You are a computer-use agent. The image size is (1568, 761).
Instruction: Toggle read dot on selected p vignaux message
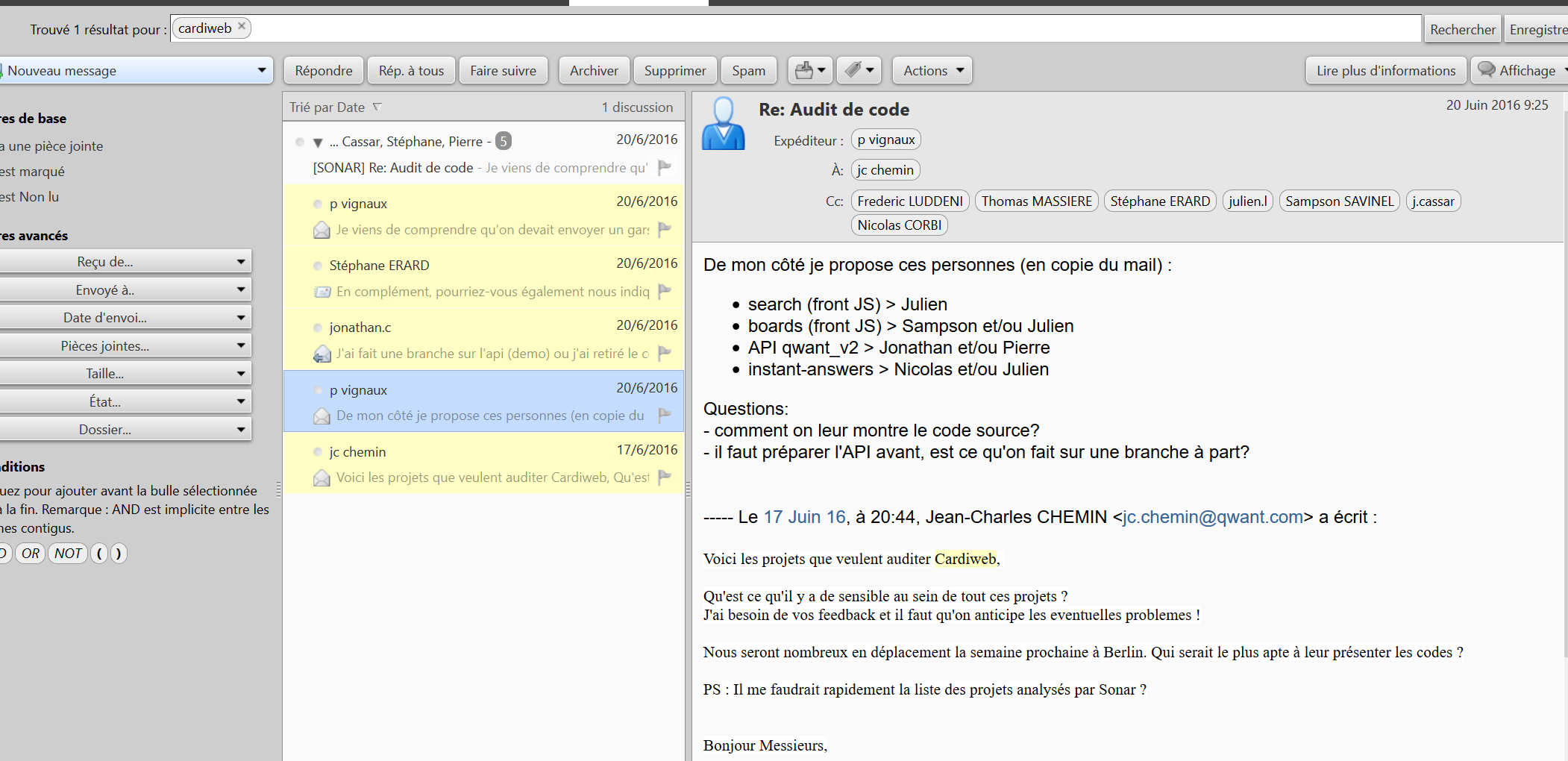coord(318,390)
